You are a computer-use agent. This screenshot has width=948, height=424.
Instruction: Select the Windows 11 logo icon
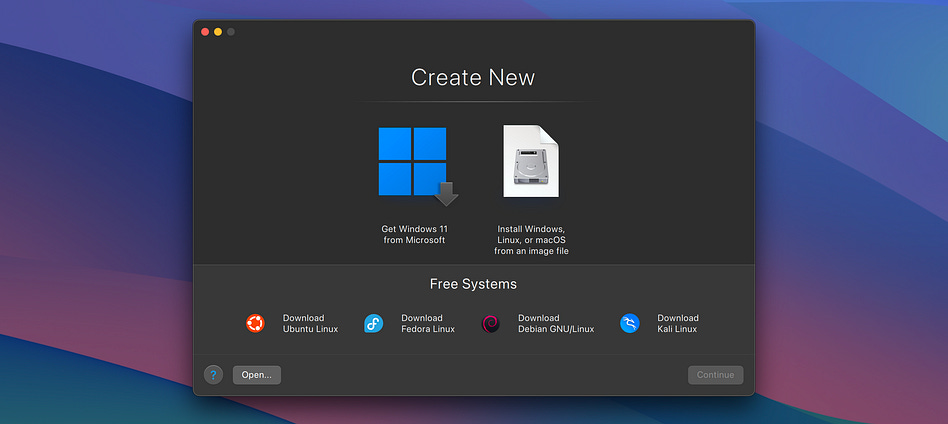[418, 166]
